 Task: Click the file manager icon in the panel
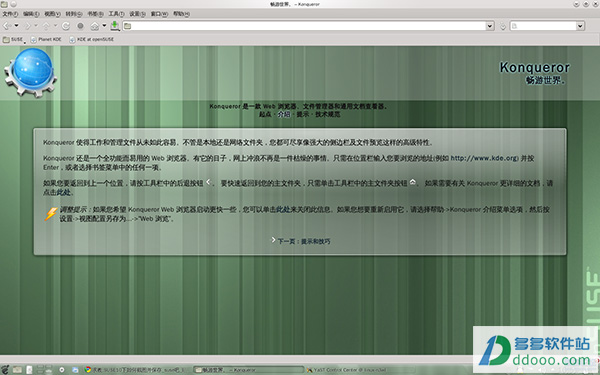pos(17,370)
